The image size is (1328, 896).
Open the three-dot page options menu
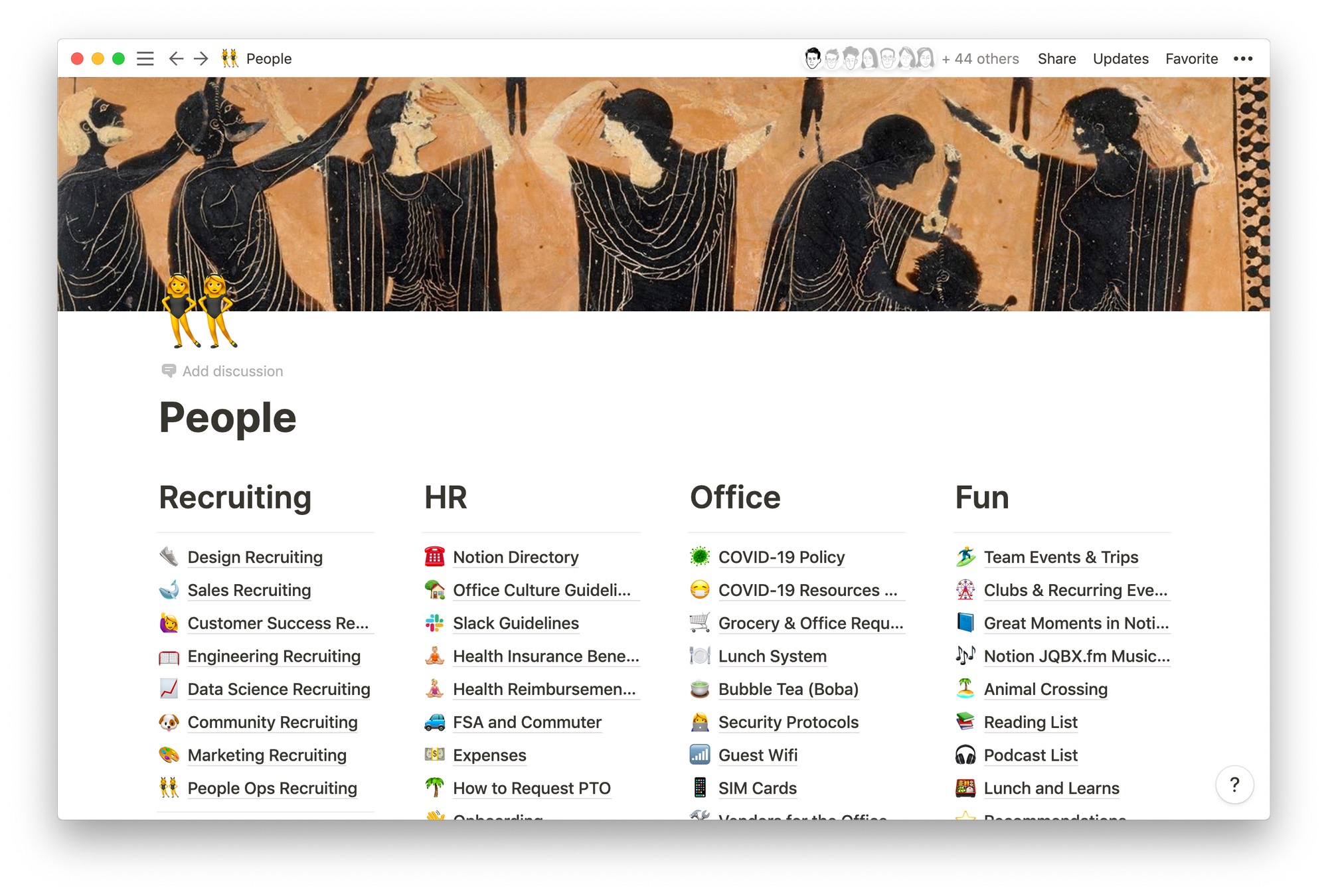click(1243, 58)
